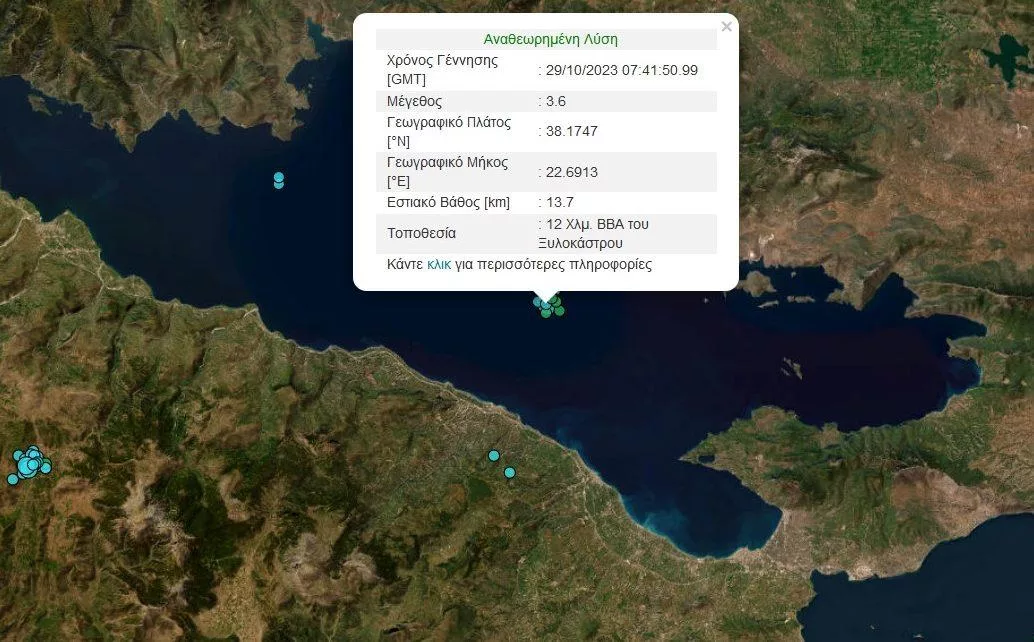Viewport: 1034px width, 642px height.
Task: Select the largest cyan marker in the western cluster
Action: pyautogui.click(x=27, y=466)
